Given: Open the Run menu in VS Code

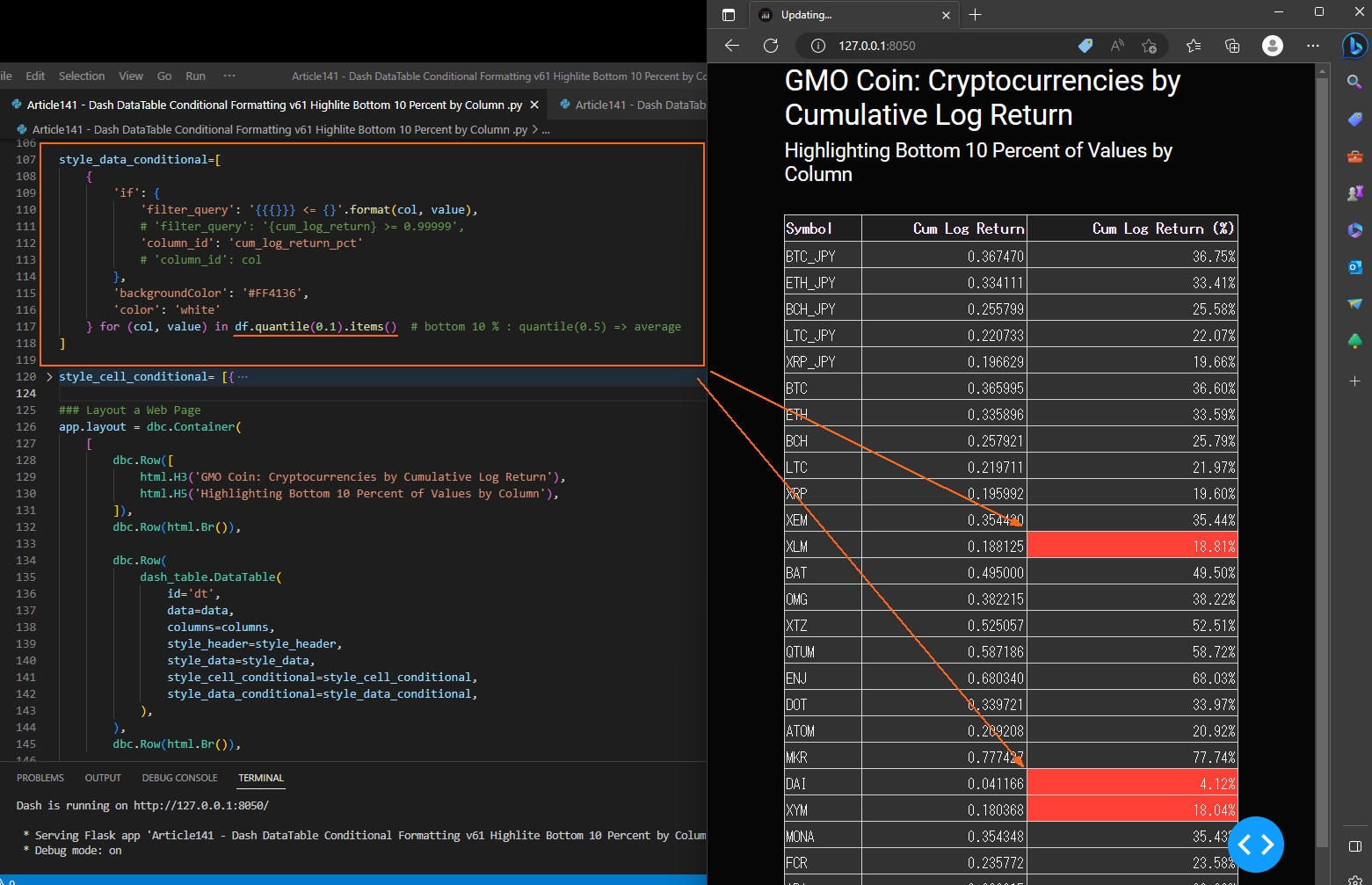Looking at the screenshot, I should [x=196, y=76].
